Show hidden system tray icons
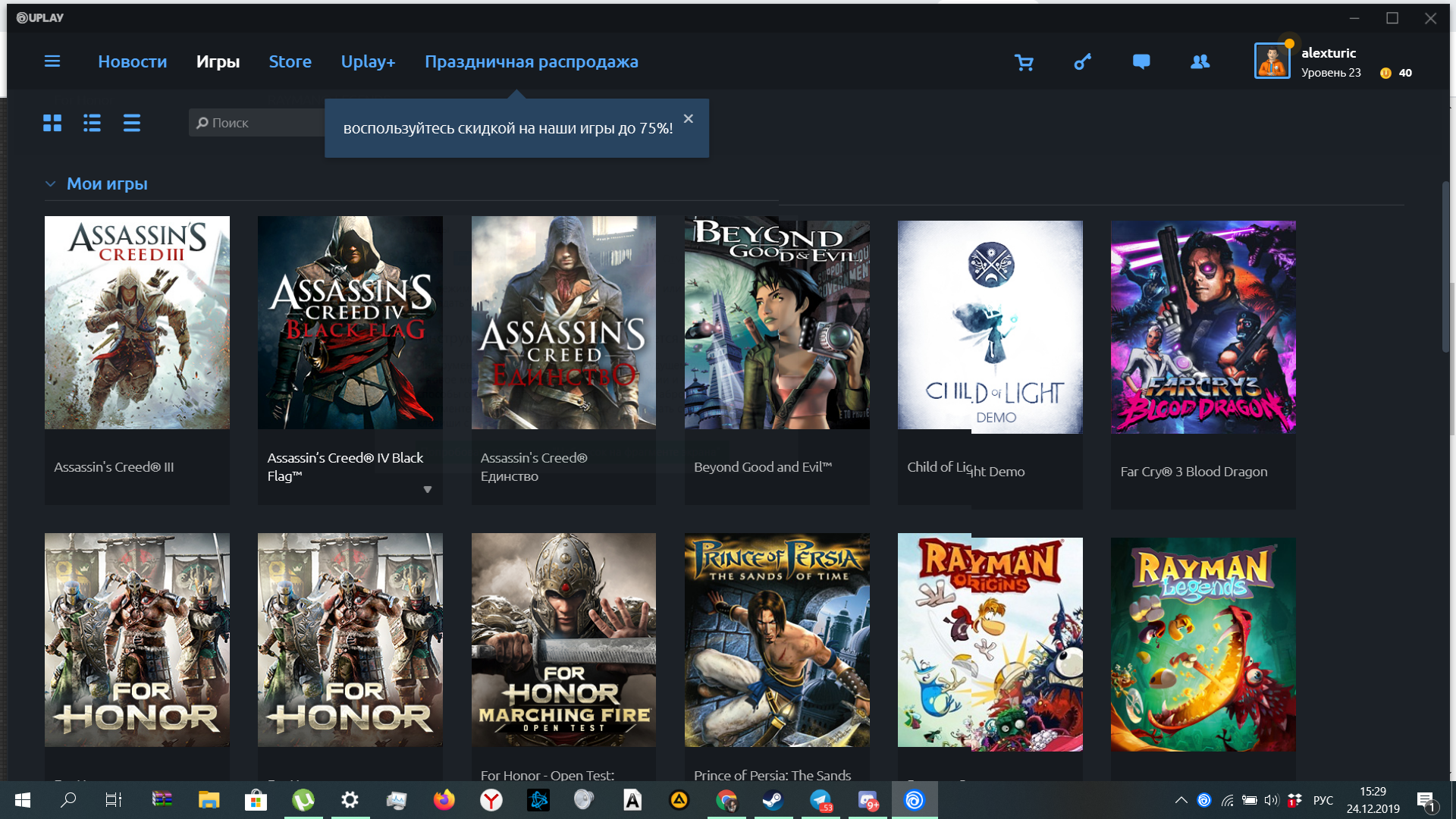The width and height of the screenshot is (1456, 819). (1181, 800)
